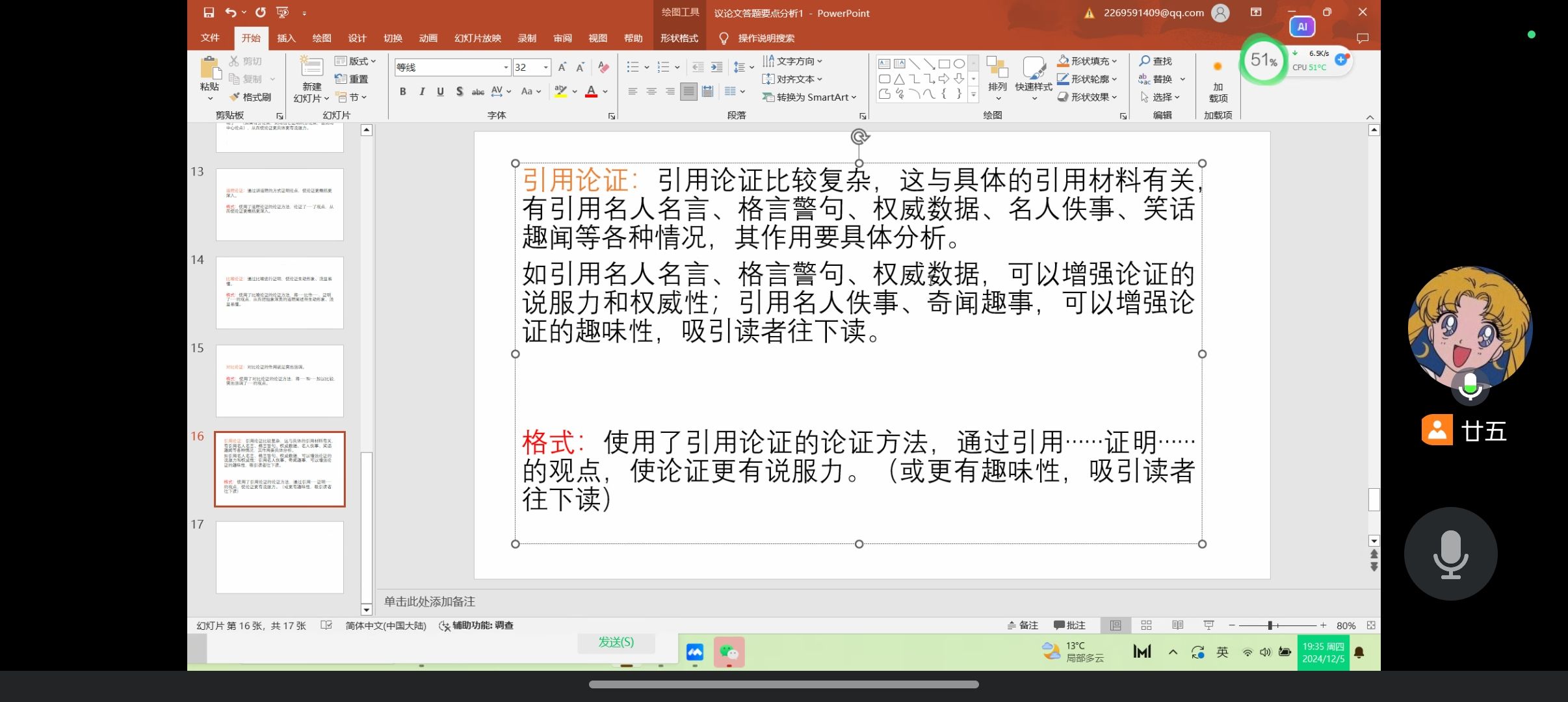Click the Find magnifier icon
This screenshot has width=1568, height=702.
pos(1145,61)
